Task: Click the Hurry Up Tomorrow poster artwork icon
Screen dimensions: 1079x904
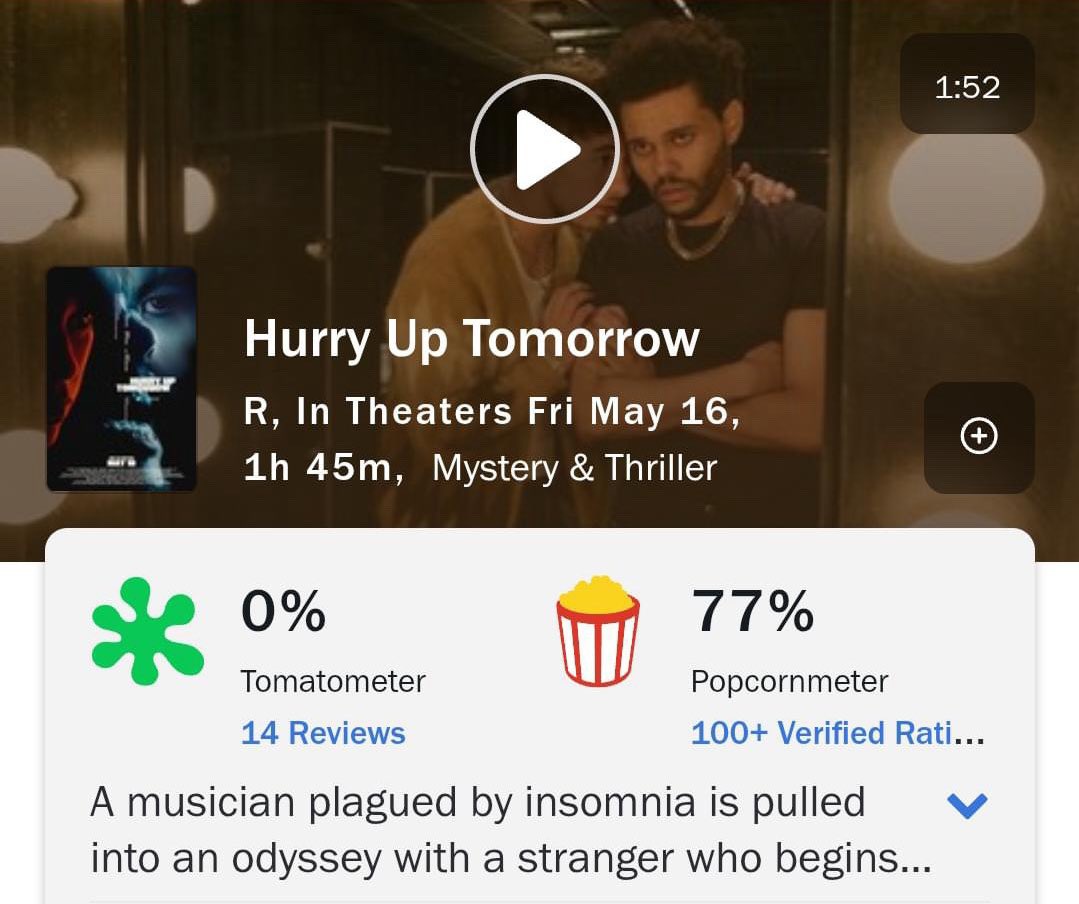Action: point(122,378)
